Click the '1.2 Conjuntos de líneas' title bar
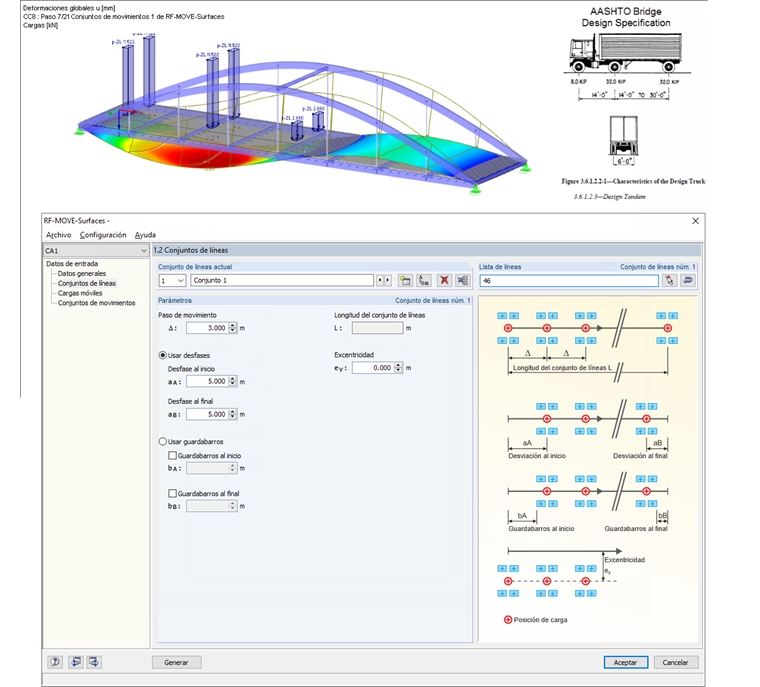Screen dimensions: 760x687 (x=427, y=250)
